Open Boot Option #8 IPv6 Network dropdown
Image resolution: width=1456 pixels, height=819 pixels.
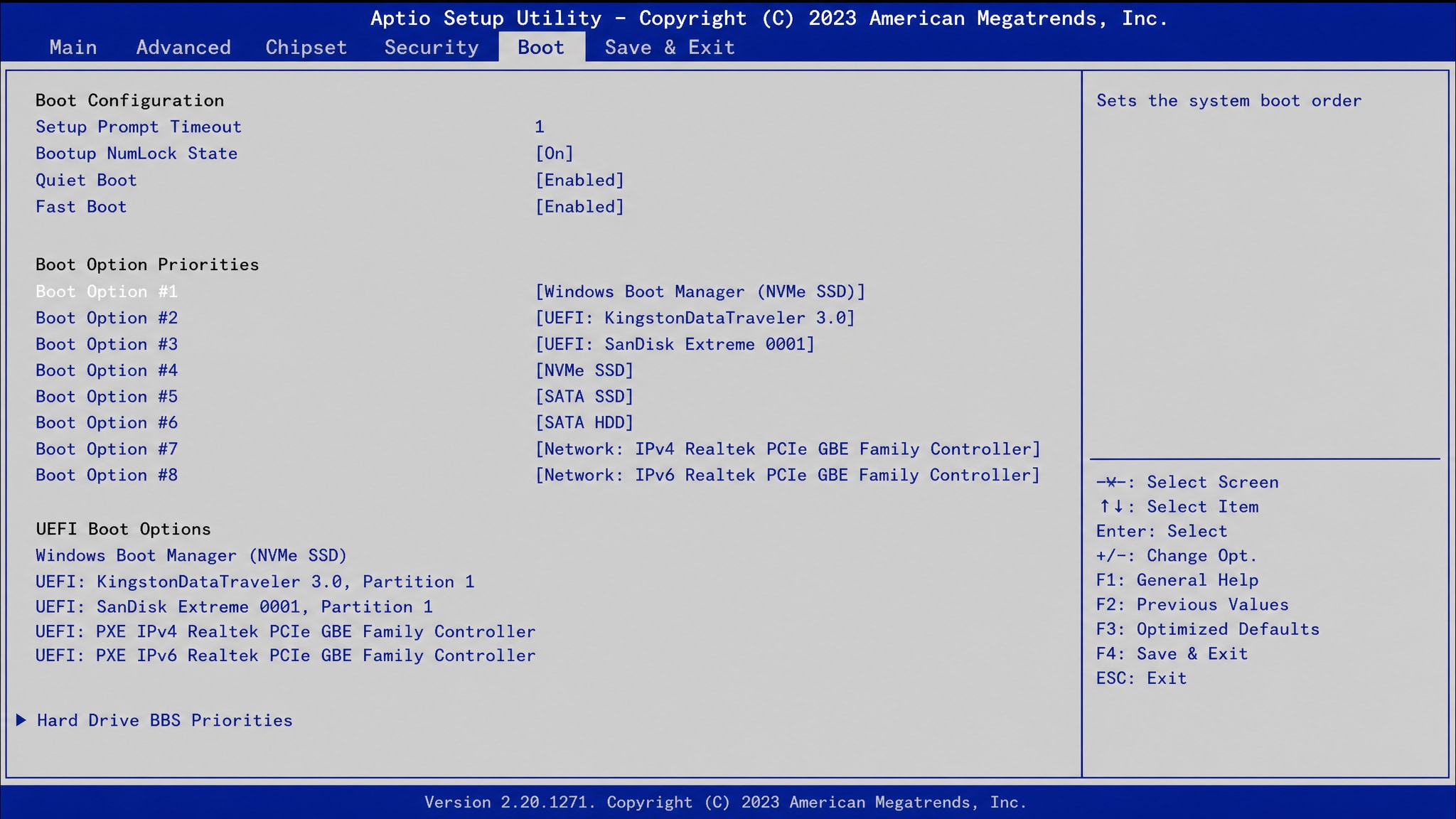788,475
